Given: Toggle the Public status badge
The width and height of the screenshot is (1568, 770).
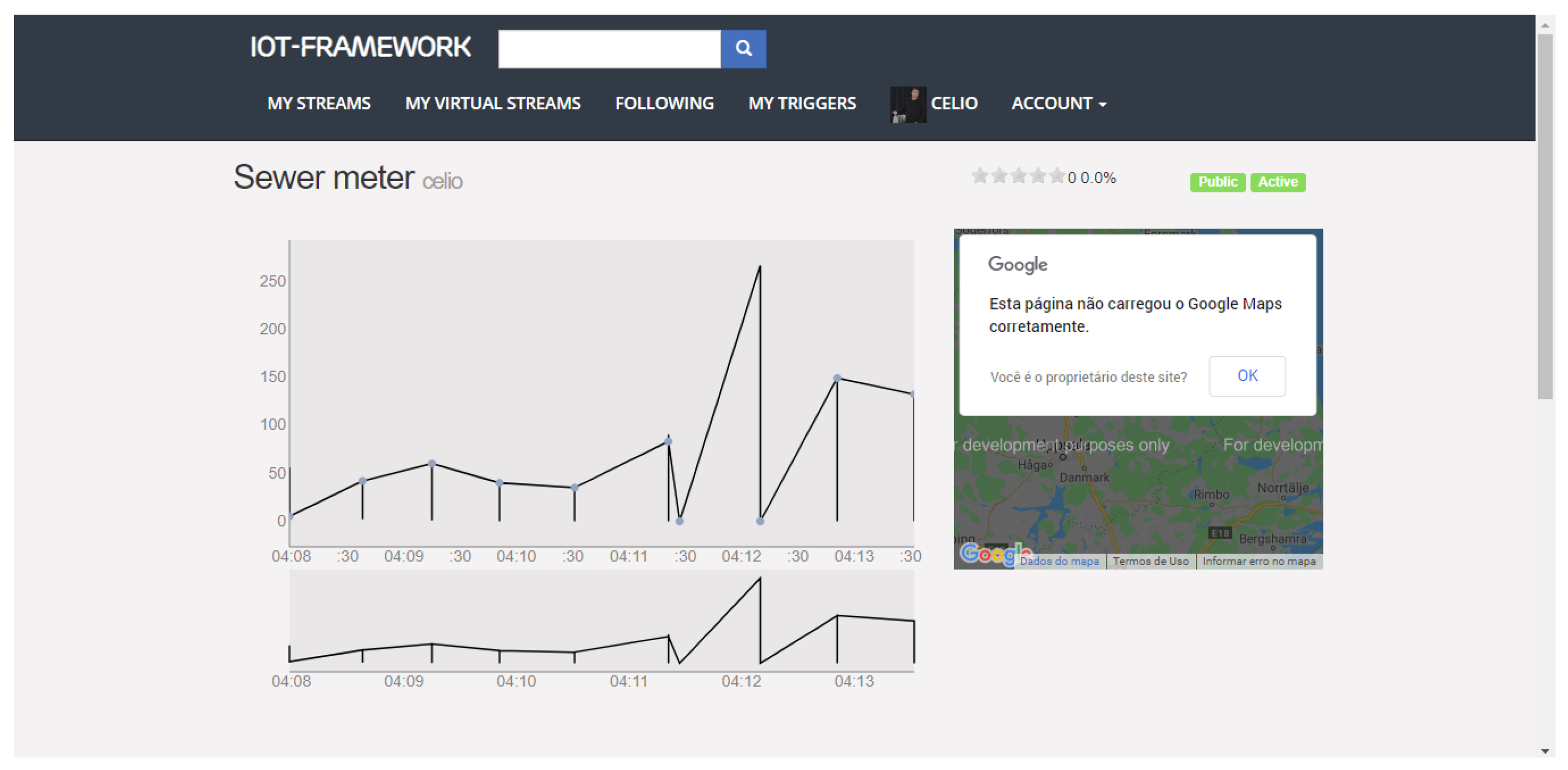Looking at the screenshot, I should pyautogui.click(x=1217, y=182).
